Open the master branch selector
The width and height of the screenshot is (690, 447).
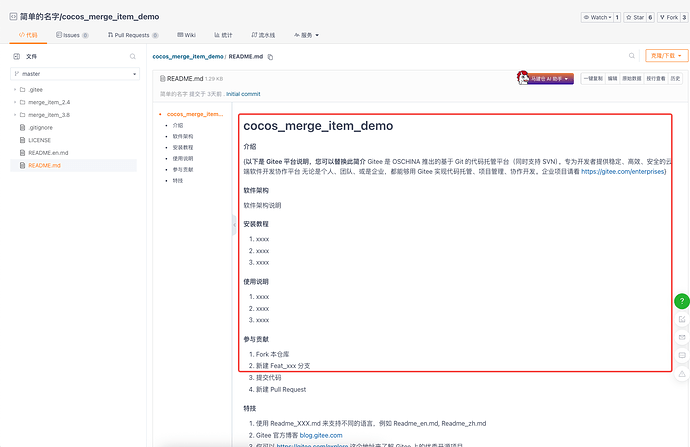[75, 74]
